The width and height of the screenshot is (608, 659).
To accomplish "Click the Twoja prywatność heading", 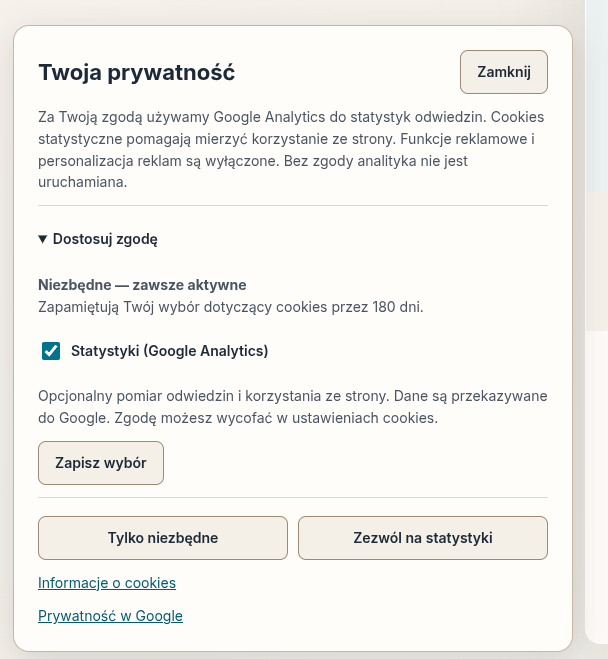I will [137, 72].
